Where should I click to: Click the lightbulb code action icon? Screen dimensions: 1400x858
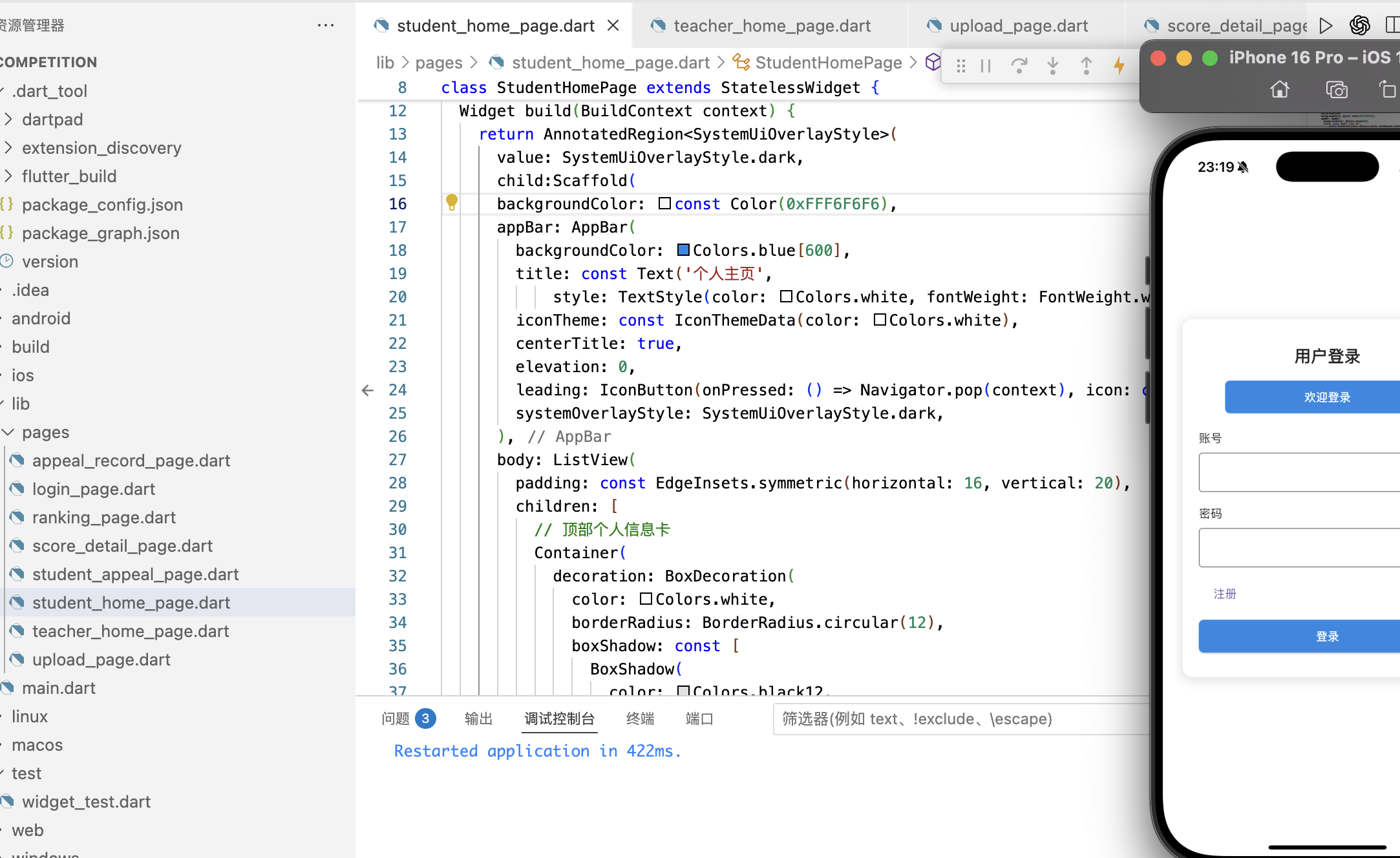pos(452,202)
